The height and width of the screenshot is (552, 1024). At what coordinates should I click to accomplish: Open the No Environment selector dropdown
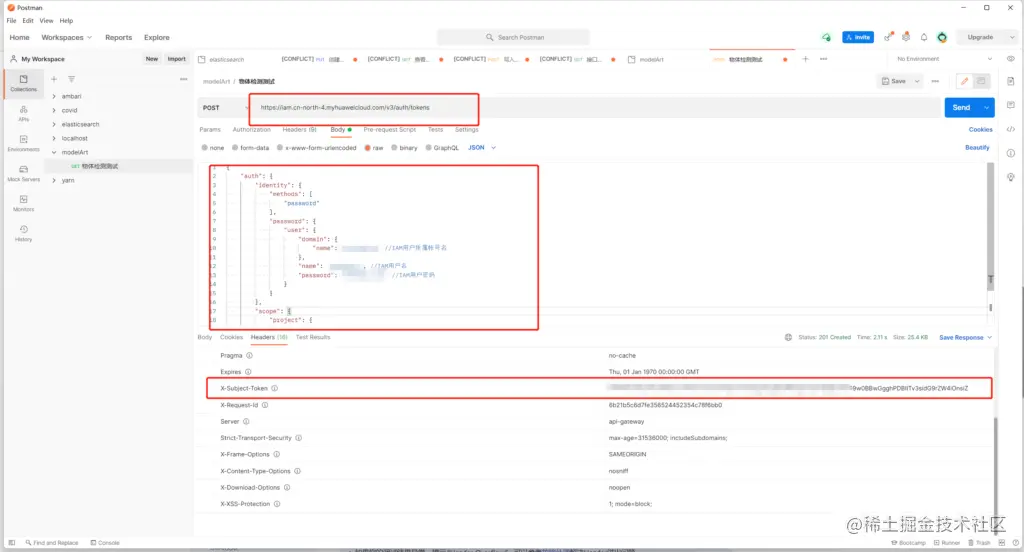944,59
